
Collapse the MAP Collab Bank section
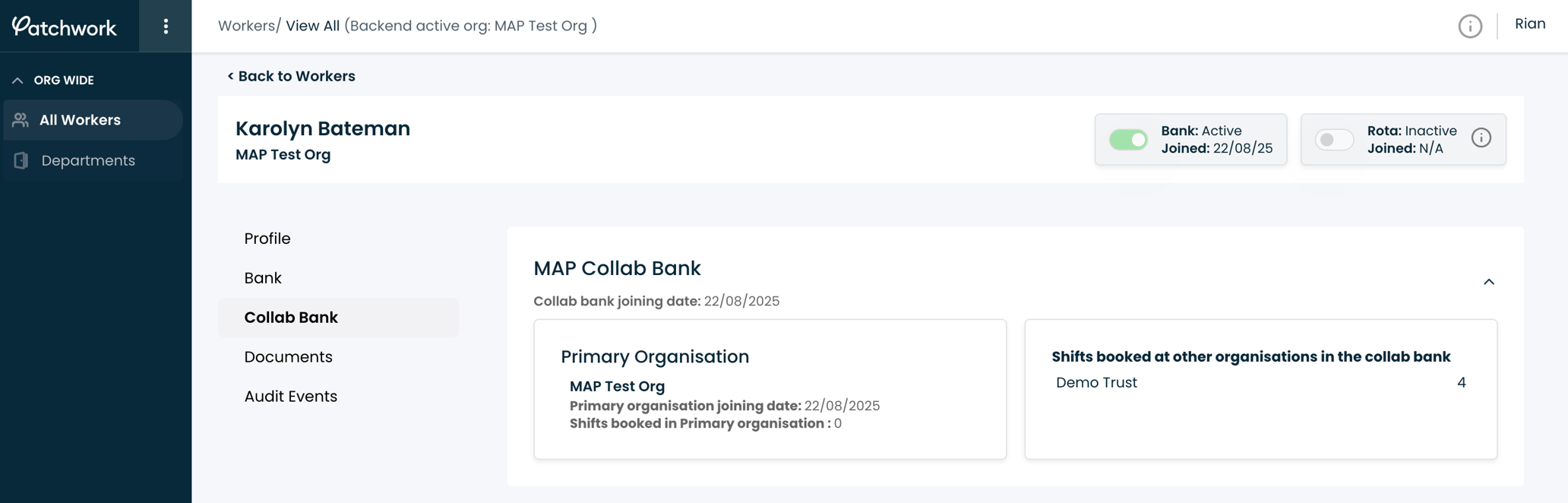point(1488,282)
